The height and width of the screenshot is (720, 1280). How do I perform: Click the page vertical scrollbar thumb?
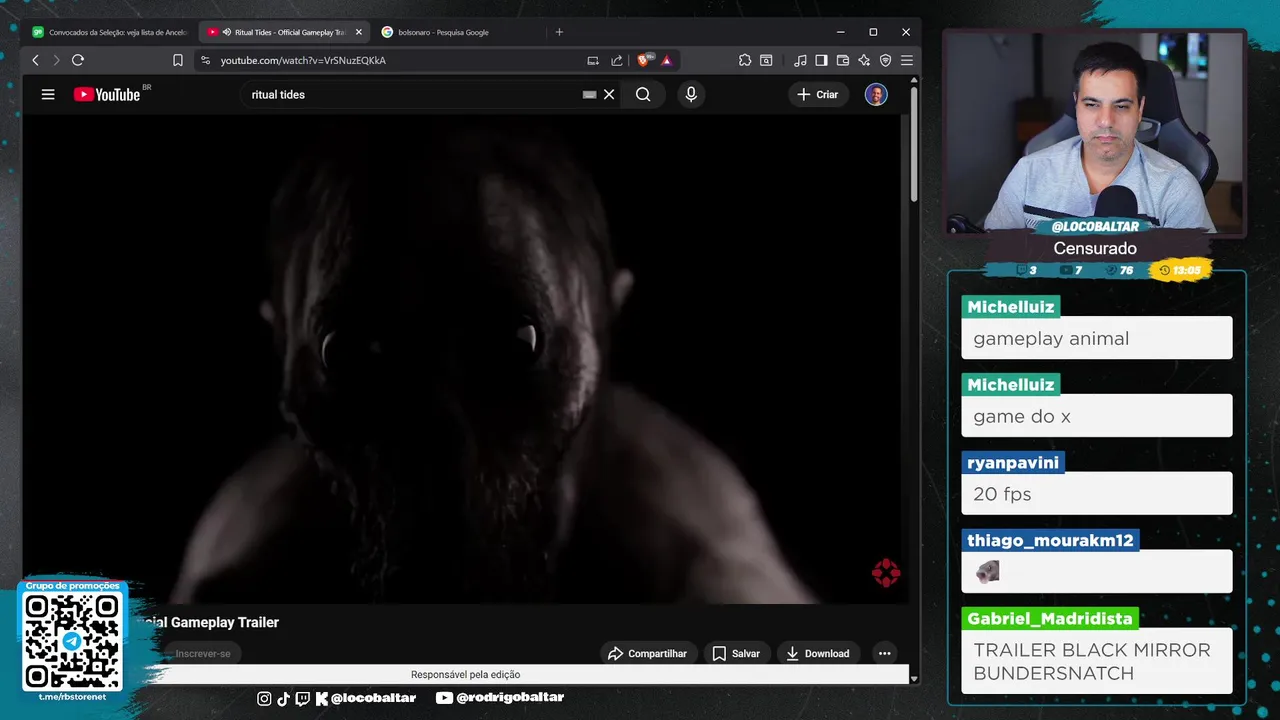[914, 145]
